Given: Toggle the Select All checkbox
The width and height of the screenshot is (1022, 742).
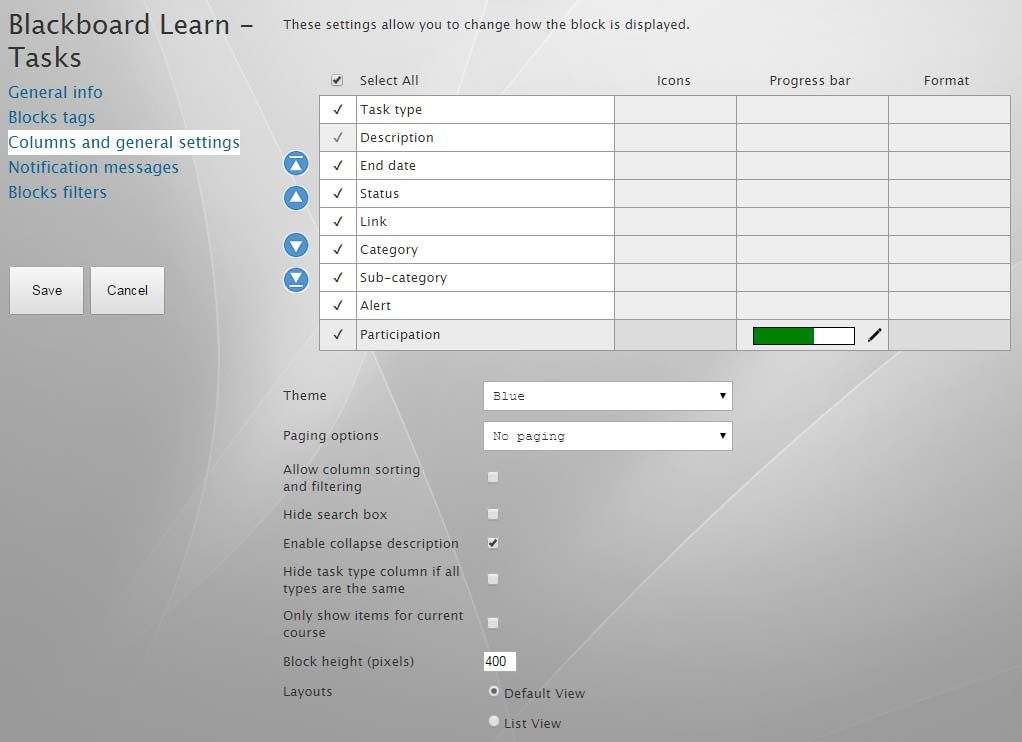Looking at the screenshot, I should click(337, 80).
